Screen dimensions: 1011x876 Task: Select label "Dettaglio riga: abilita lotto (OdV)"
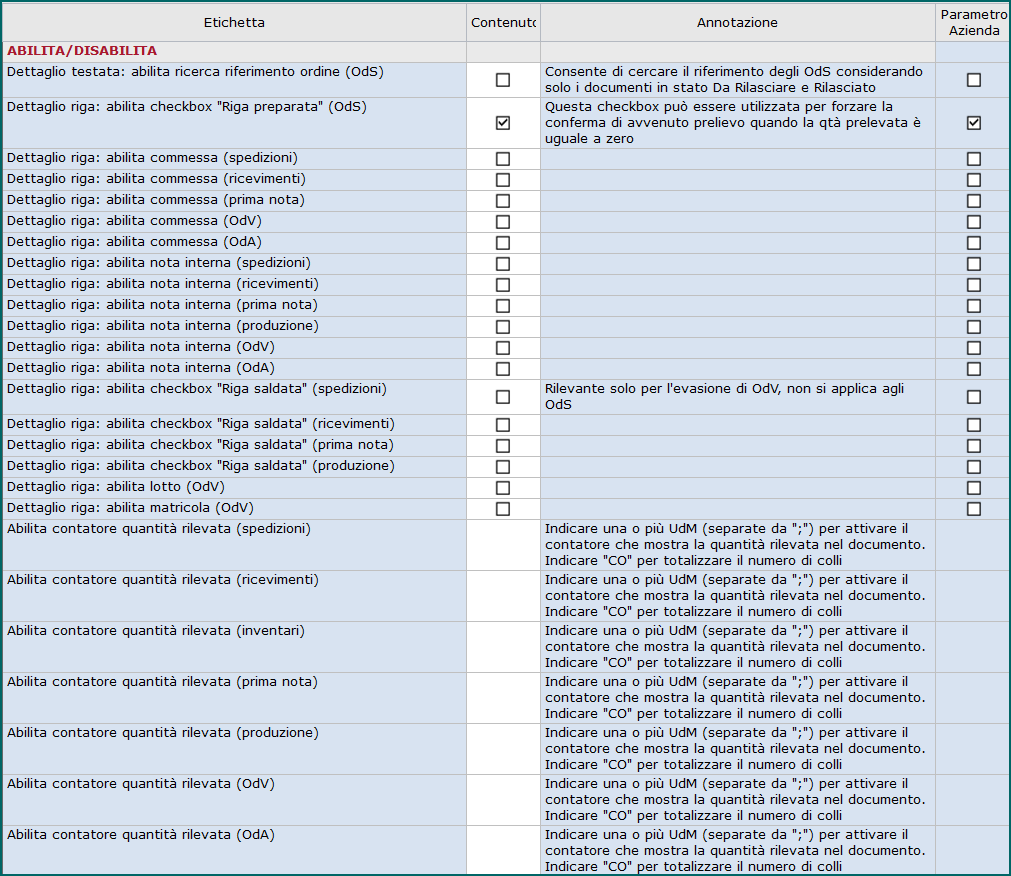116,487
